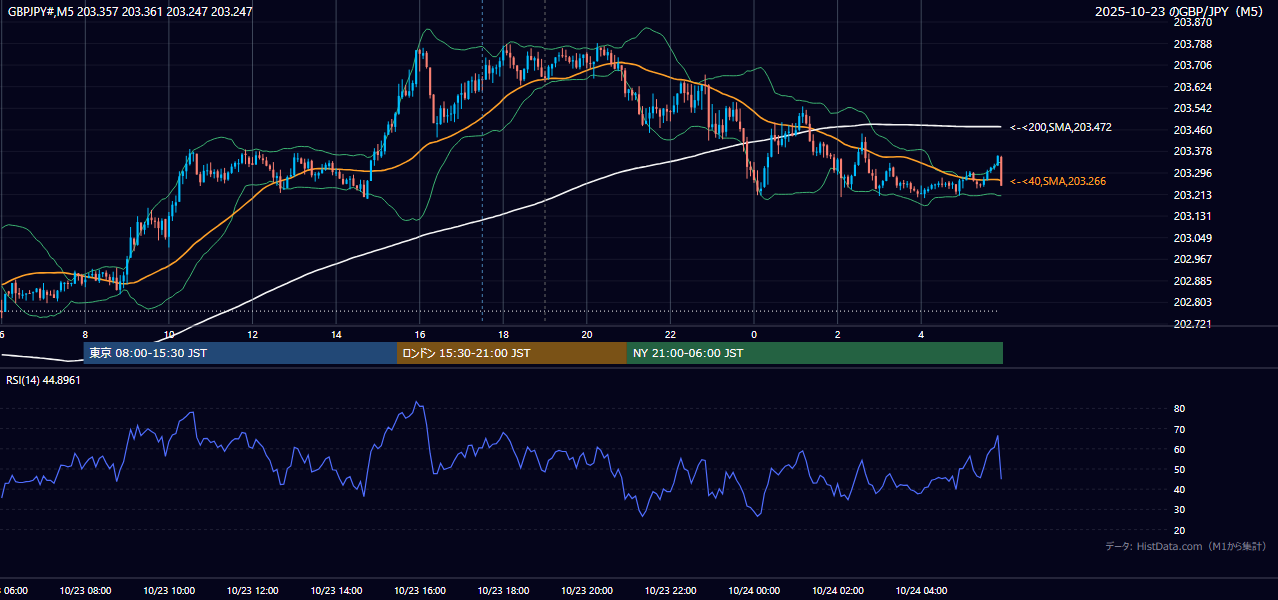Click hour tick 14 under the price chart
The height and width of the screenshot is (600, 1278).
[x=336, y=334]
